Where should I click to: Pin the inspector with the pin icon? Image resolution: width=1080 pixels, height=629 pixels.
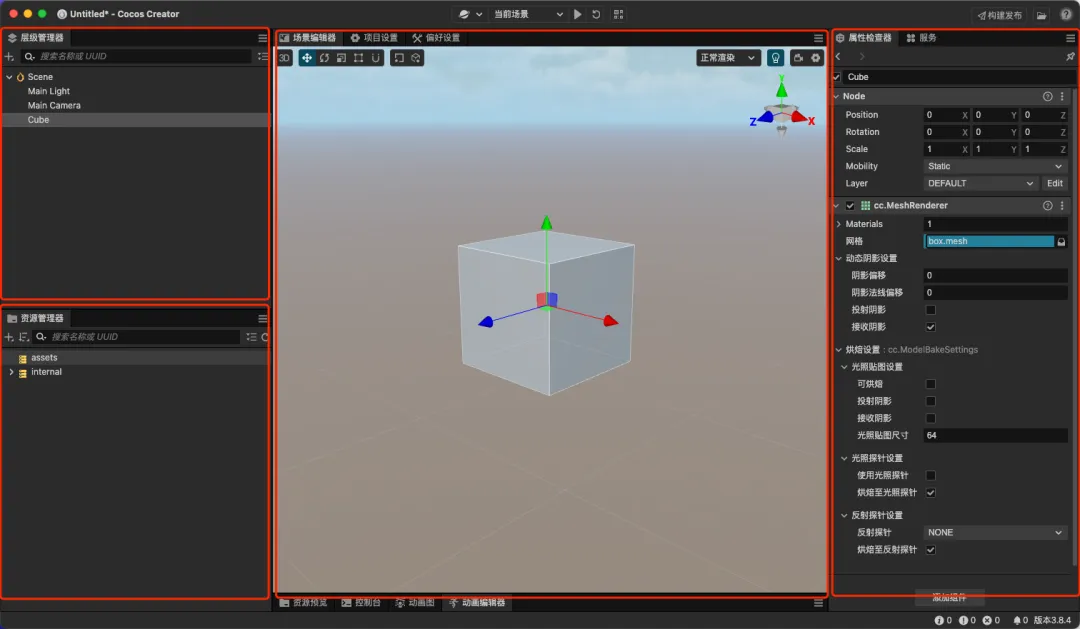1070,56
